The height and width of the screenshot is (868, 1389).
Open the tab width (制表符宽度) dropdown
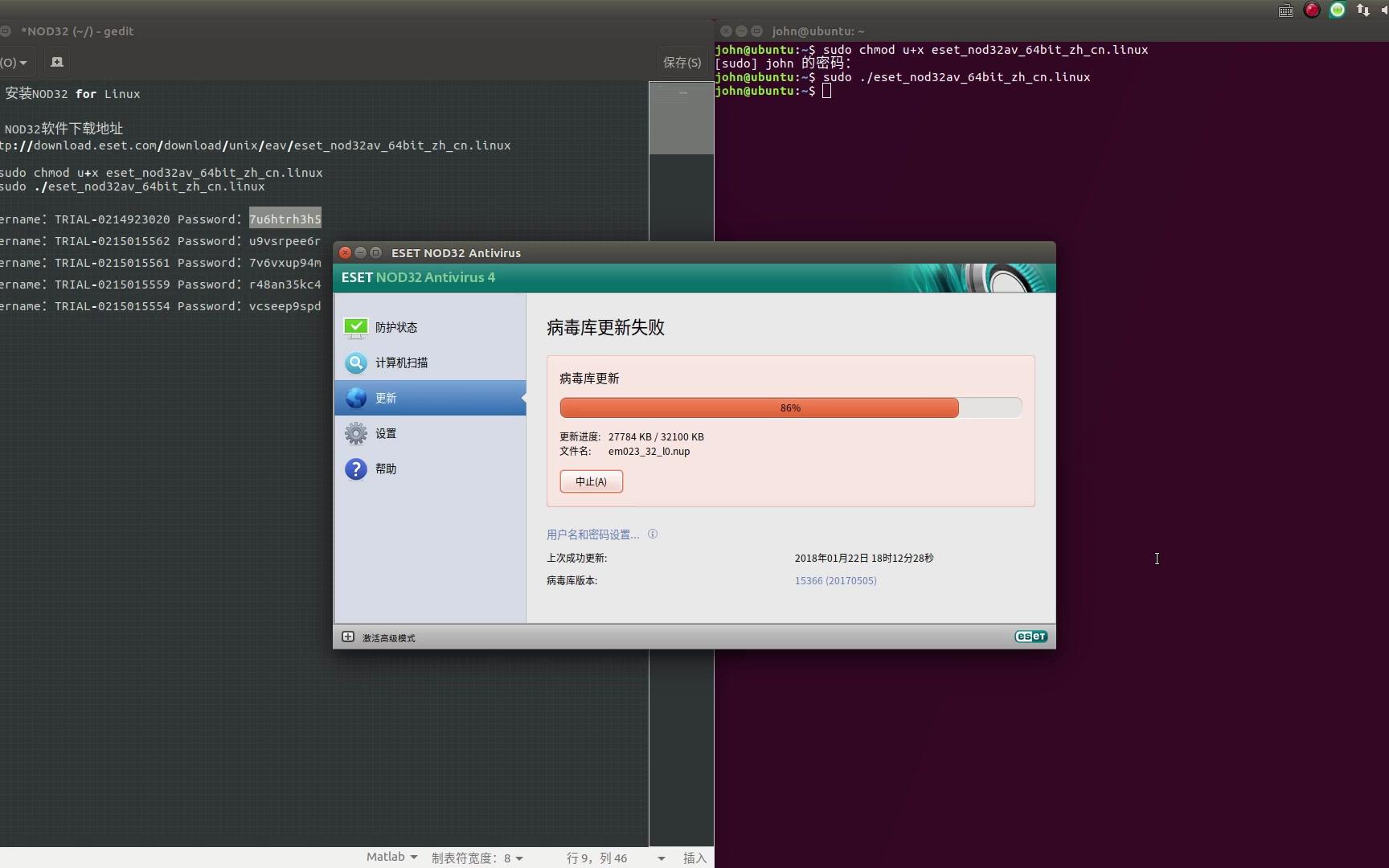pyautogui.click(x=477, y=858)
